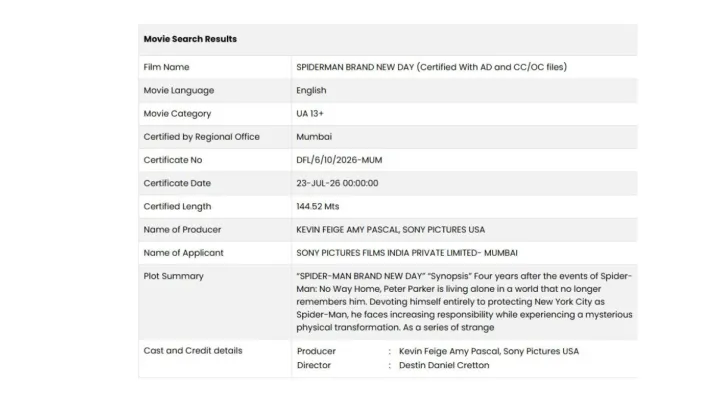Screen dimensions: 715x402
Task: Click the Certificate Date label
Action: click(177, 183)
